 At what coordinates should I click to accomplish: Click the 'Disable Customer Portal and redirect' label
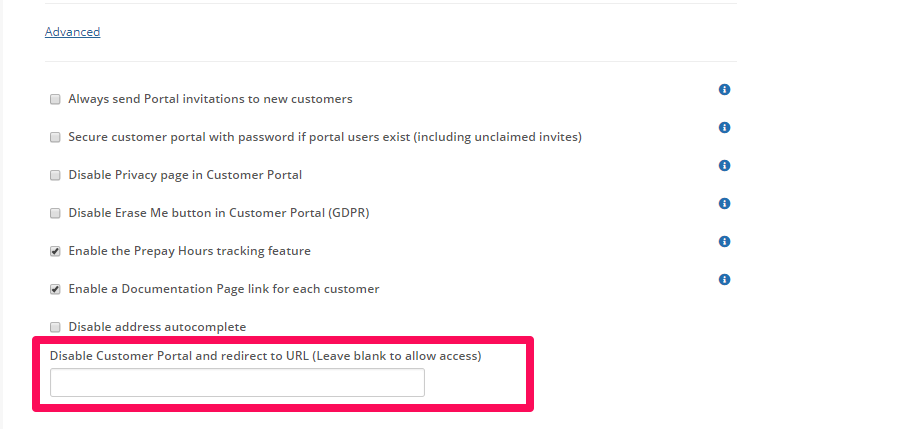pos(265,356)
